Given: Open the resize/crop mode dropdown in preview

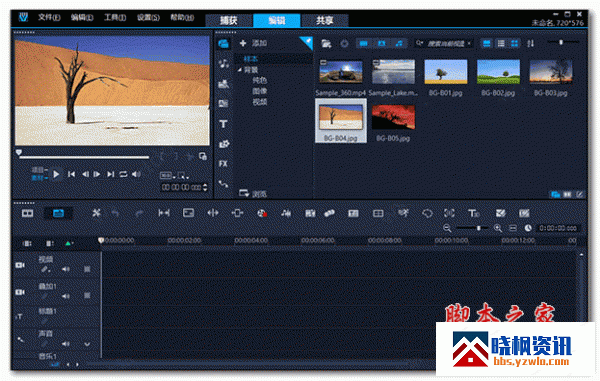Looking at the screenshot, I should click(183, 176).
